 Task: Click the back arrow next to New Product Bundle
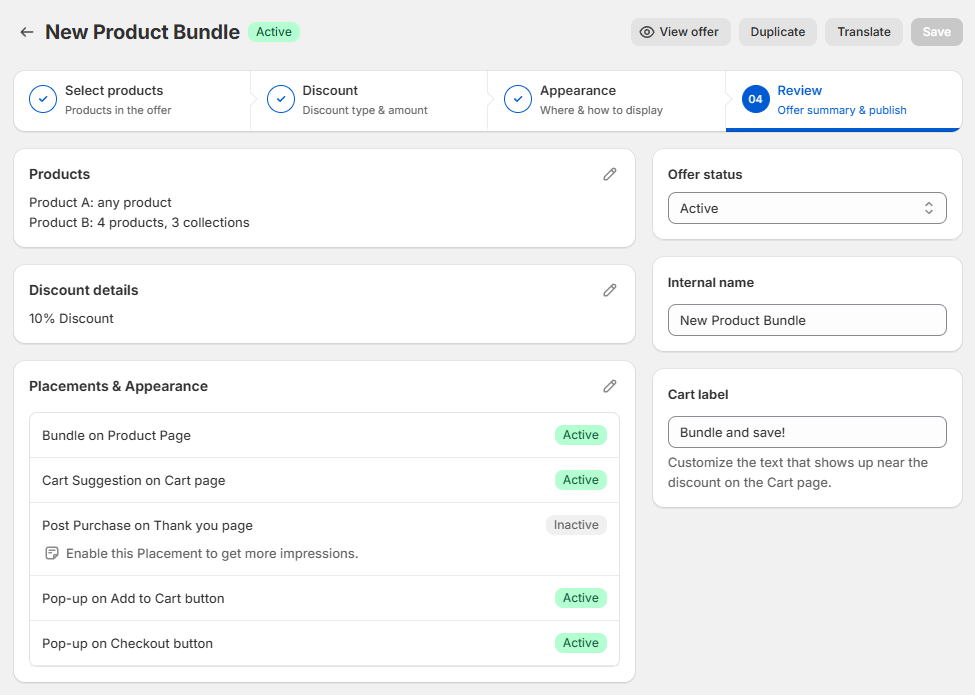[26, 32]
